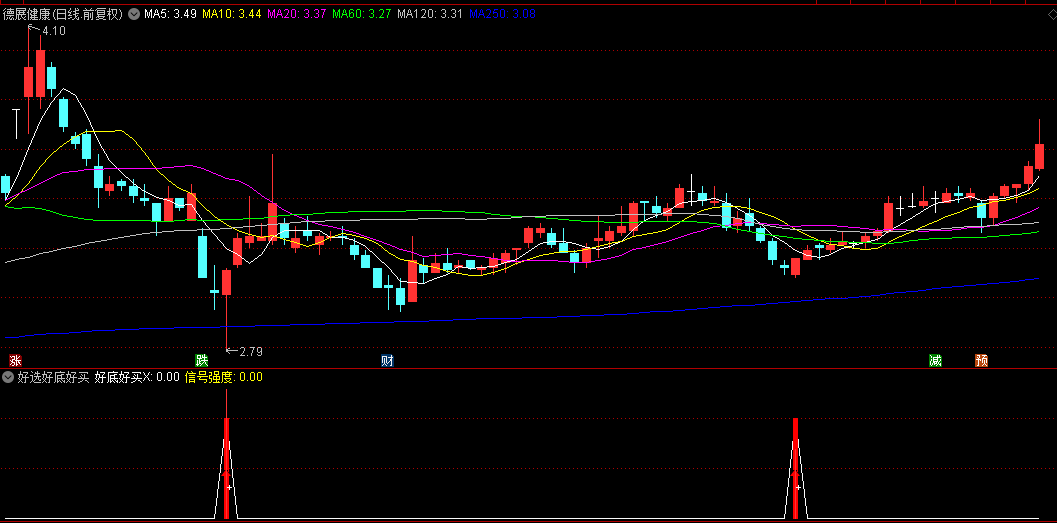Select the green MA60: 3.27 label
1057x523 pixels.
pyautogui.click(x=363, y=13)
